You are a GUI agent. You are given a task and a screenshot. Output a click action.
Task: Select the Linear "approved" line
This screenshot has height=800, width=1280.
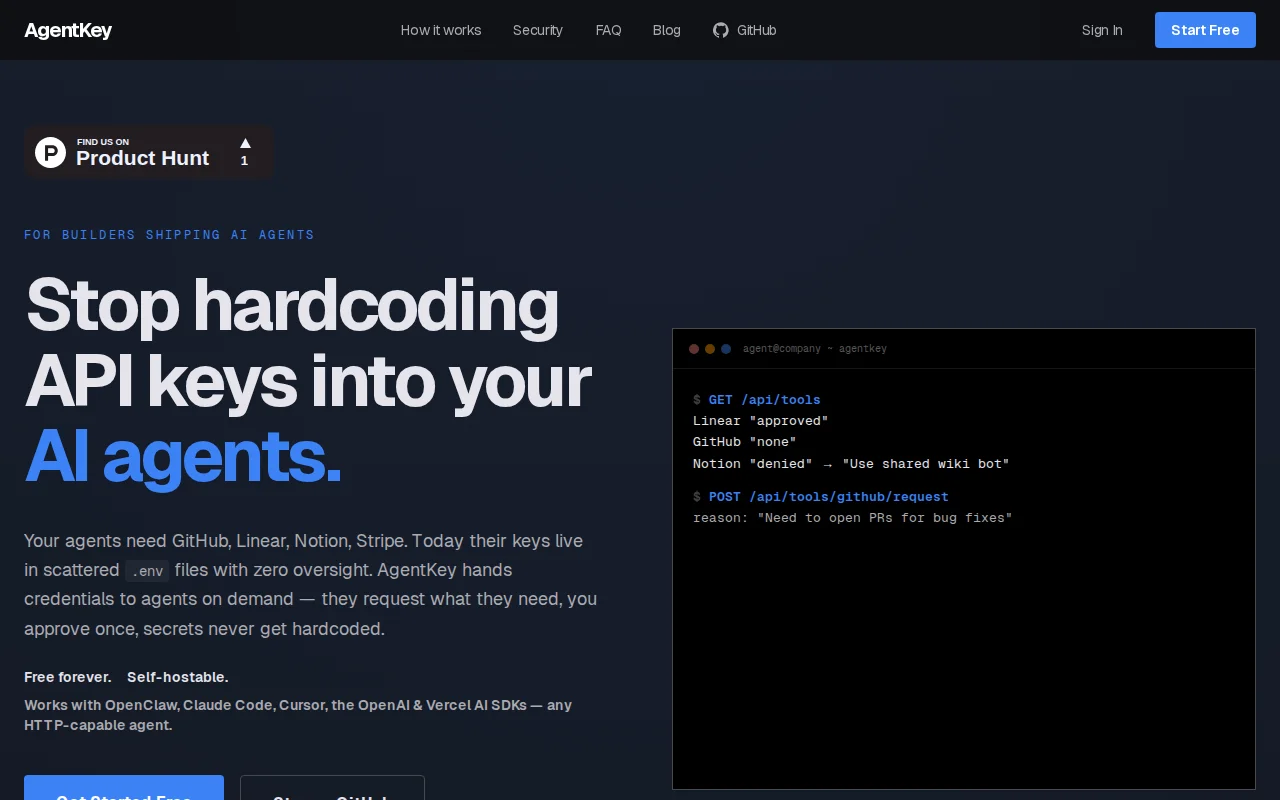(761, 421)
